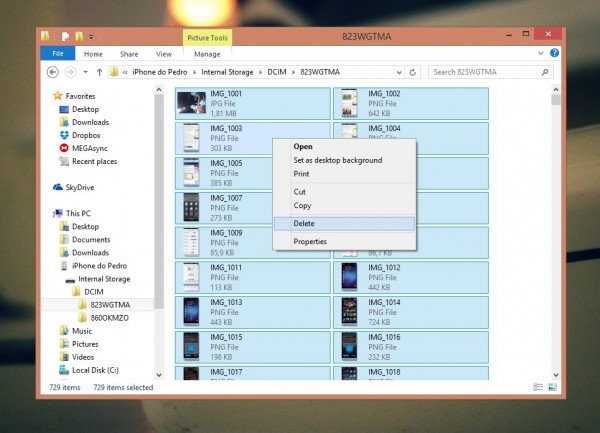600x433 pixels.
Task: Open address bar history dropdown
Action: (399, 72)
